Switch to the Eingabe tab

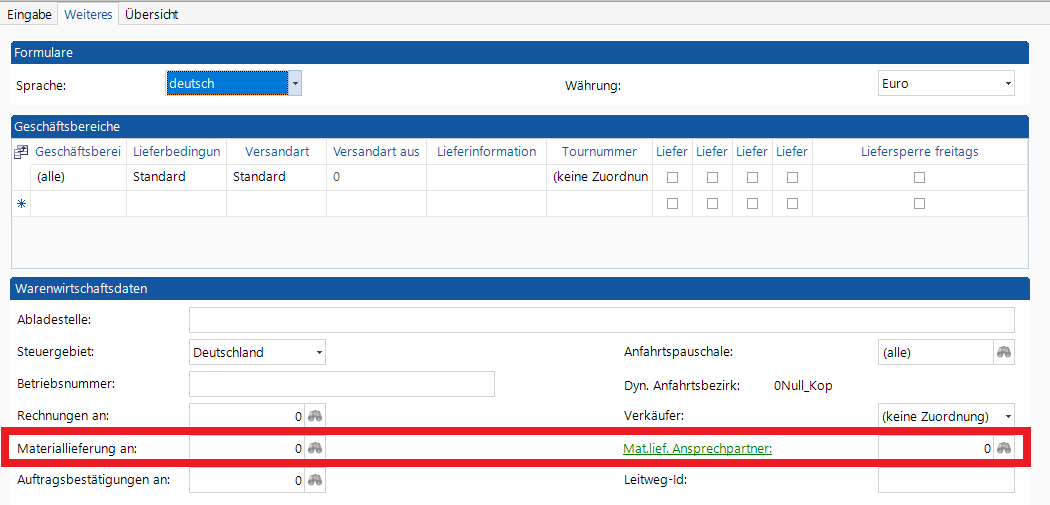click(x=29, y=15)
